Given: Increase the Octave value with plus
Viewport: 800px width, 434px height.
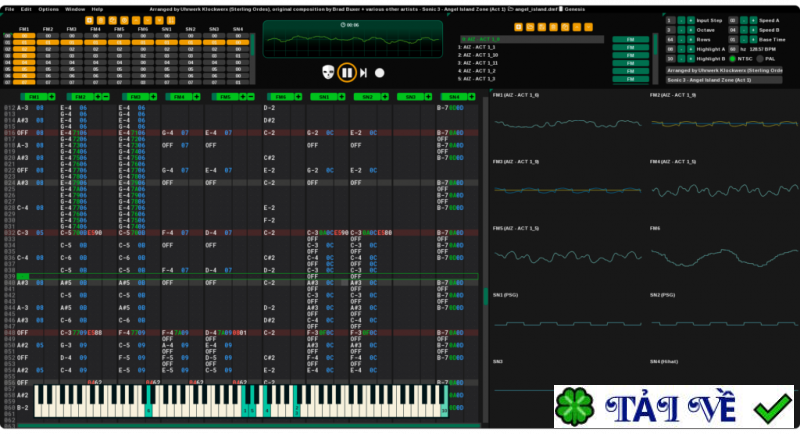Looking at the screenshot, I should pyautogui.click(x=688, y=32).
